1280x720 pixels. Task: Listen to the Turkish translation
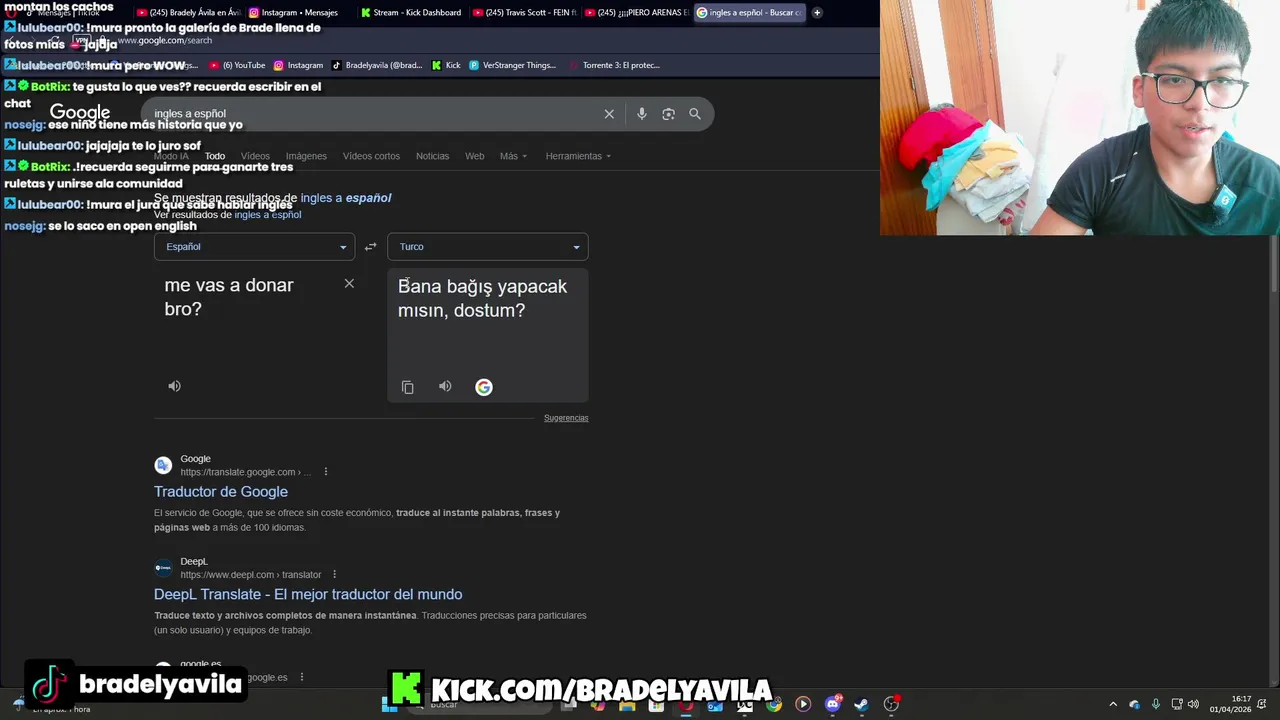point(445,386)
